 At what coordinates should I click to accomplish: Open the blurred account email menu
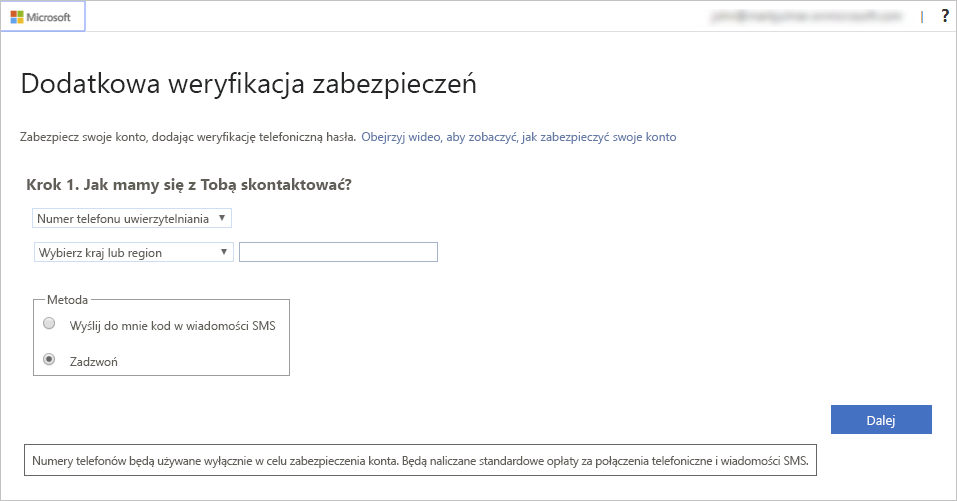(807, 16)
